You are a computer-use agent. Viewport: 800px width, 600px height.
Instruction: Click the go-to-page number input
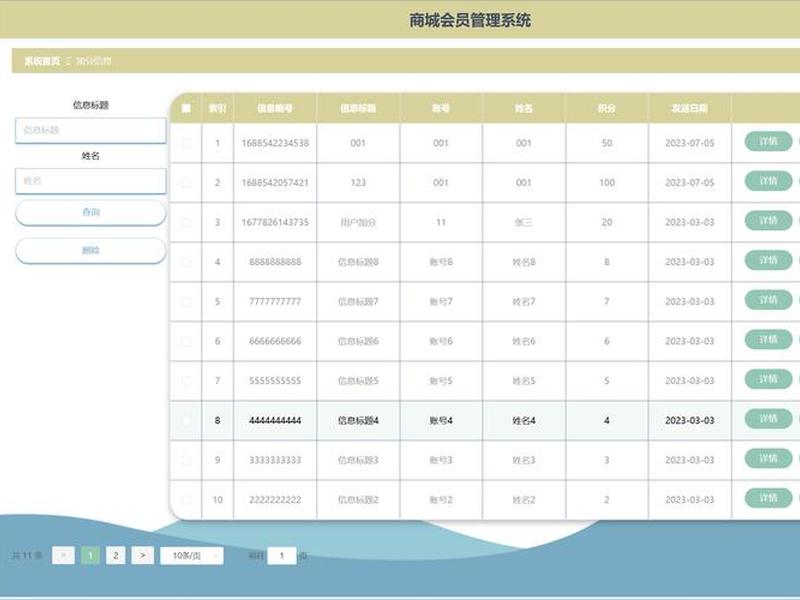[x=282, y=556]
